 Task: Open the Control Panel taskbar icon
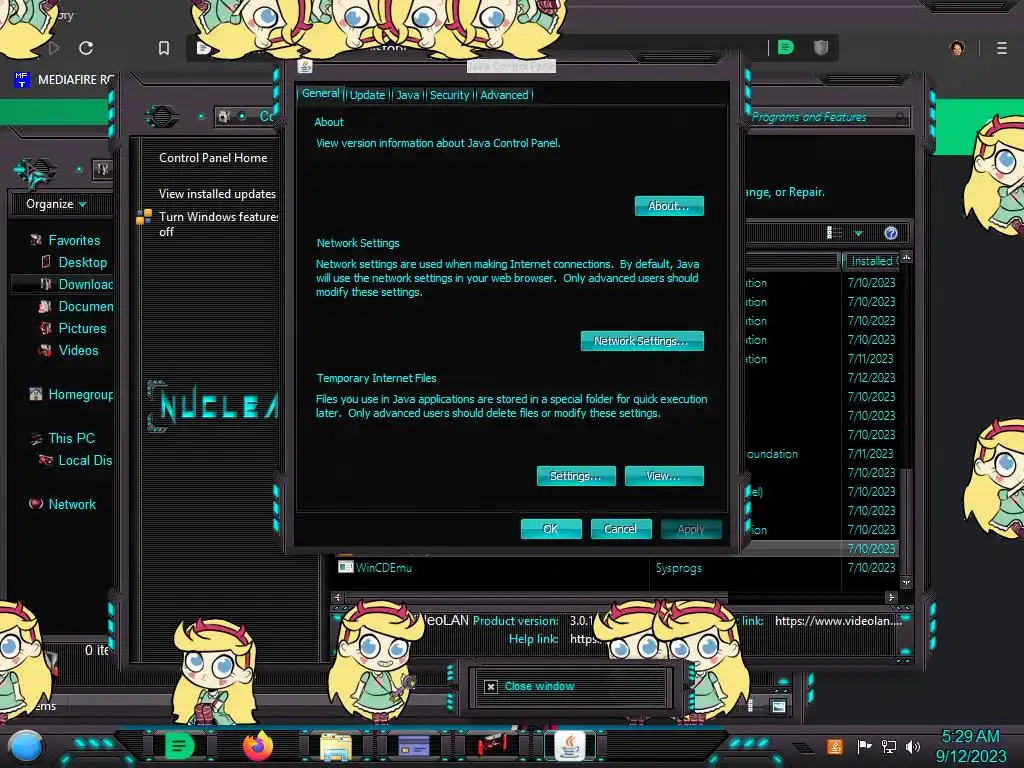[x=413, y=746]
